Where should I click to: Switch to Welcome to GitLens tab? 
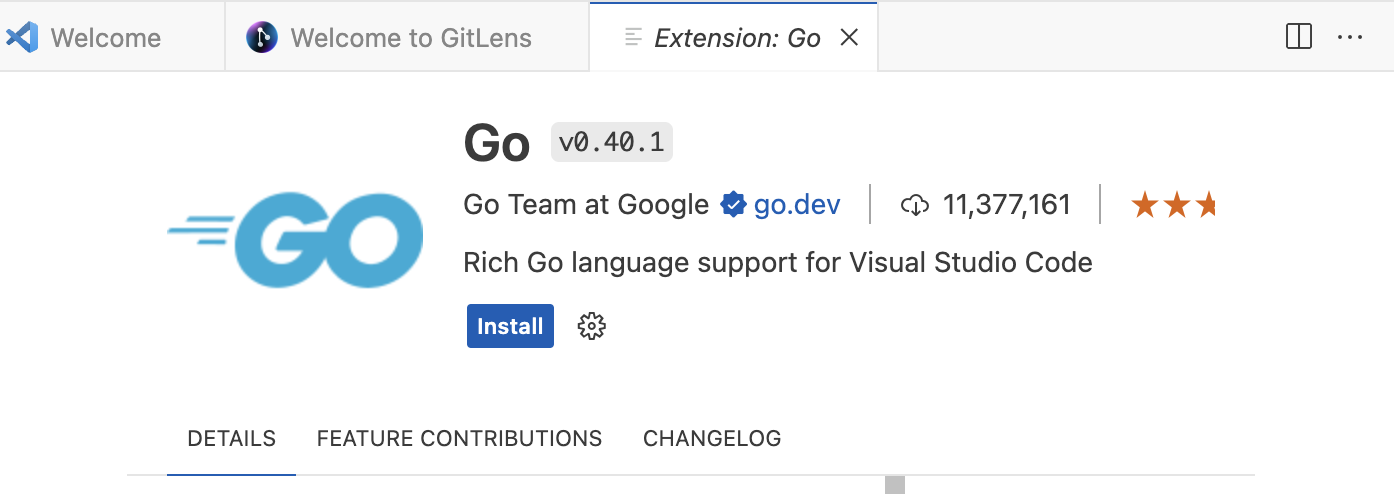point(411,38)
